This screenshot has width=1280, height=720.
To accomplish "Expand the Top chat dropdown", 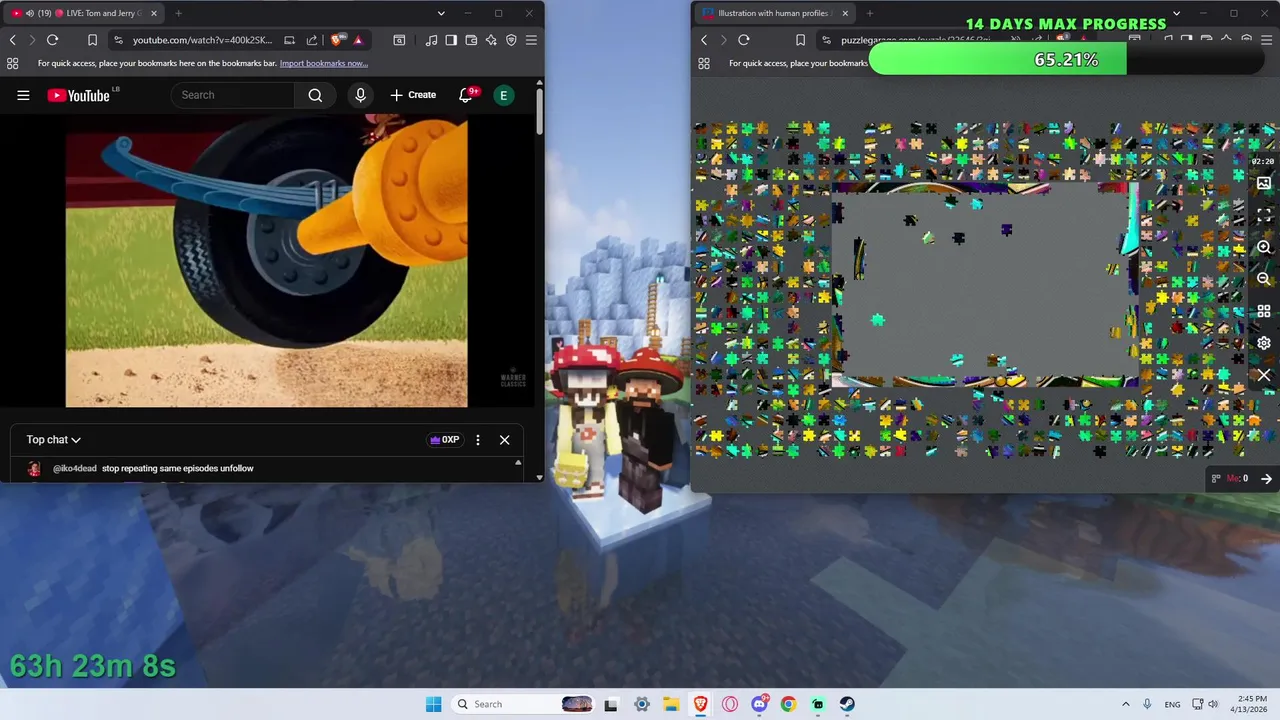I will coord(53,440).
